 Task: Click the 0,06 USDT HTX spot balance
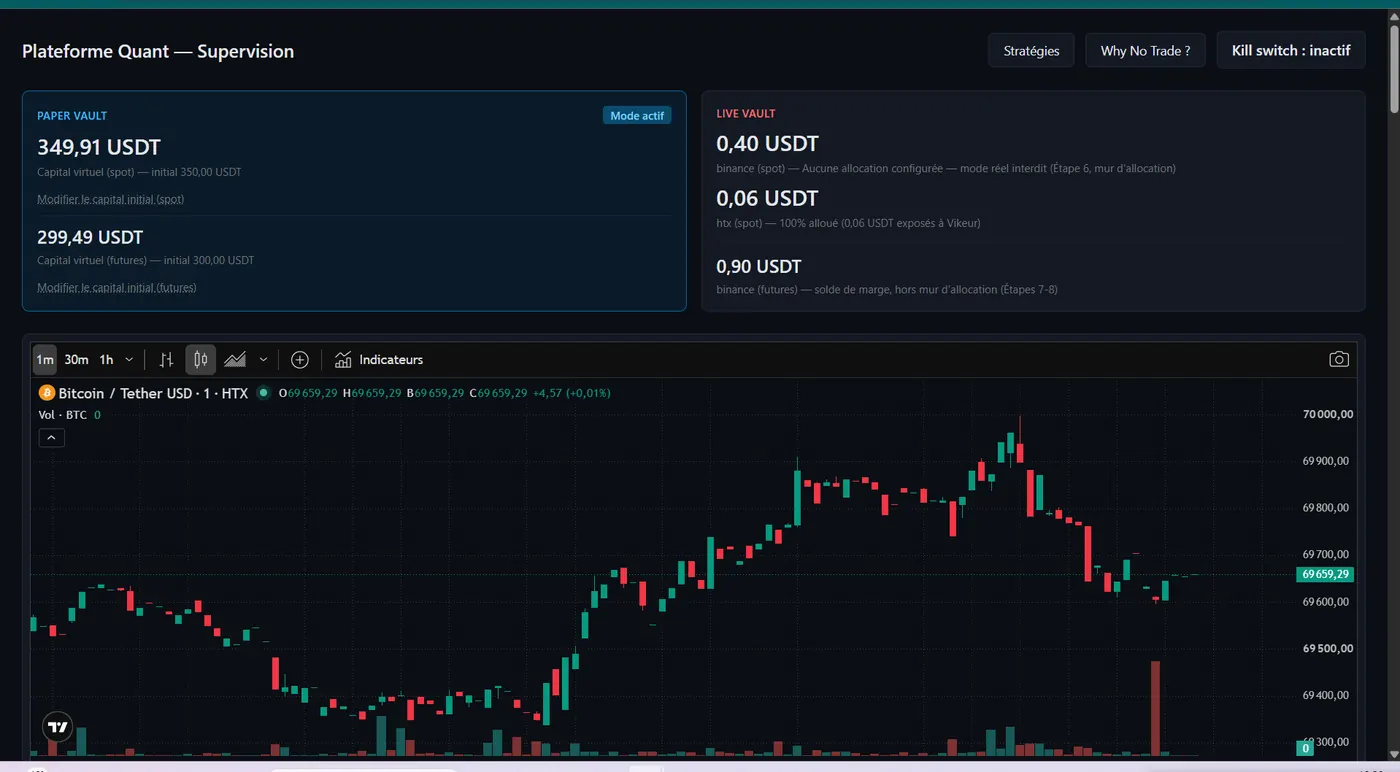pos(768,198)
